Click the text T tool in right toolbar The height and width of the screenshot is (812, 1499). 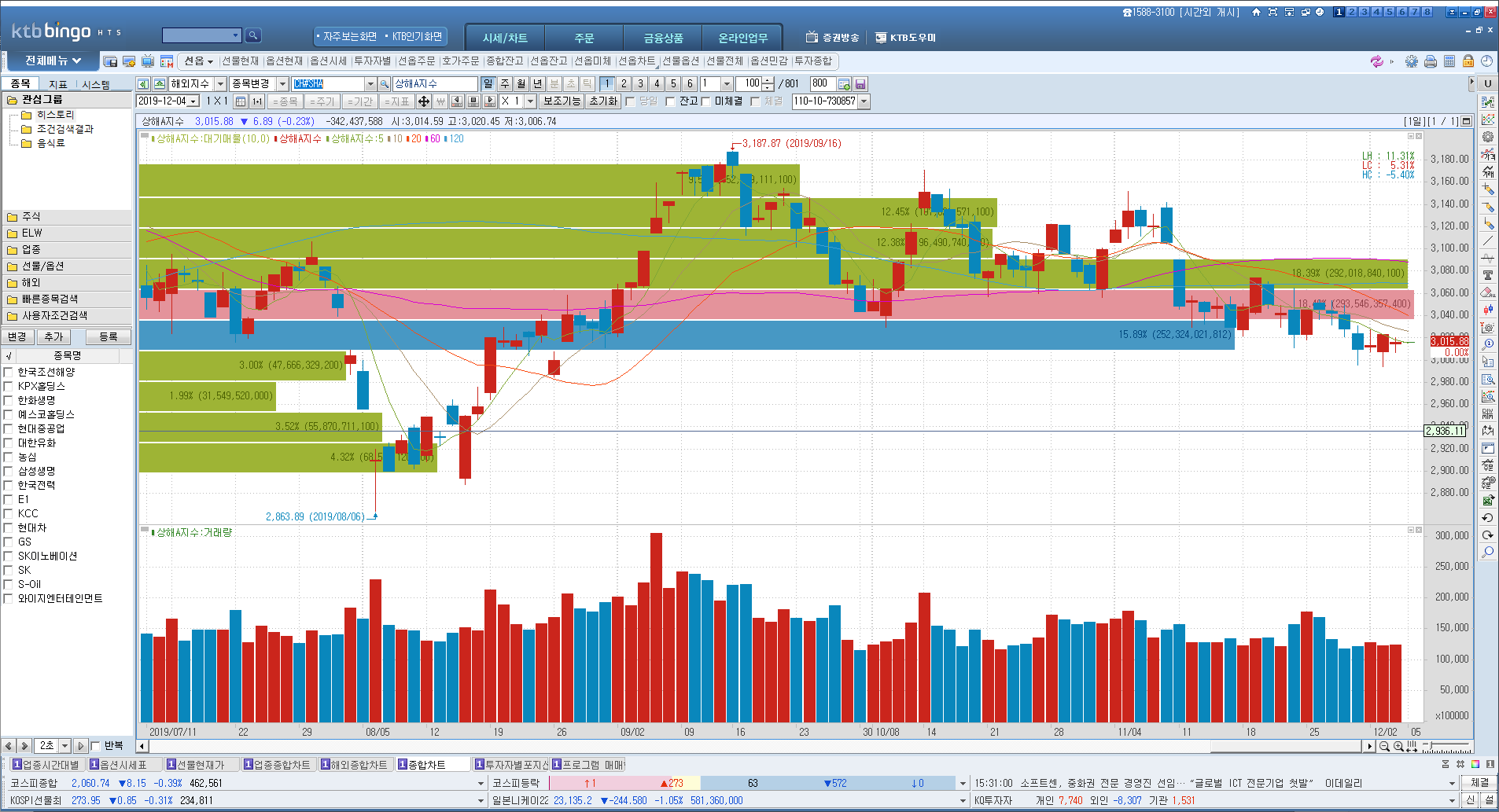1487,275
